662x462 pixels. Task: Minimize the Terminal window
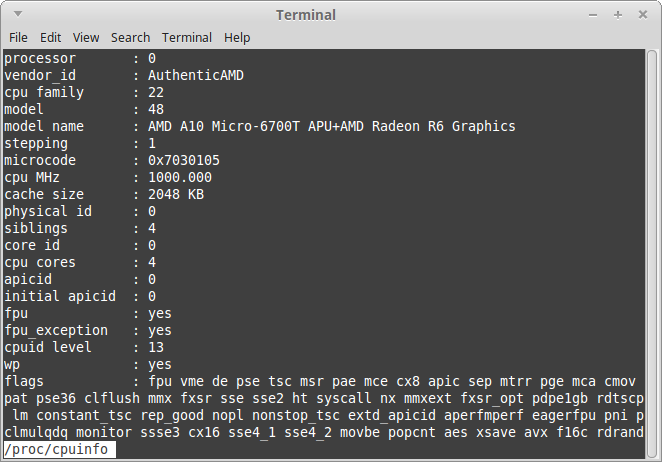(x=593, y=15)
